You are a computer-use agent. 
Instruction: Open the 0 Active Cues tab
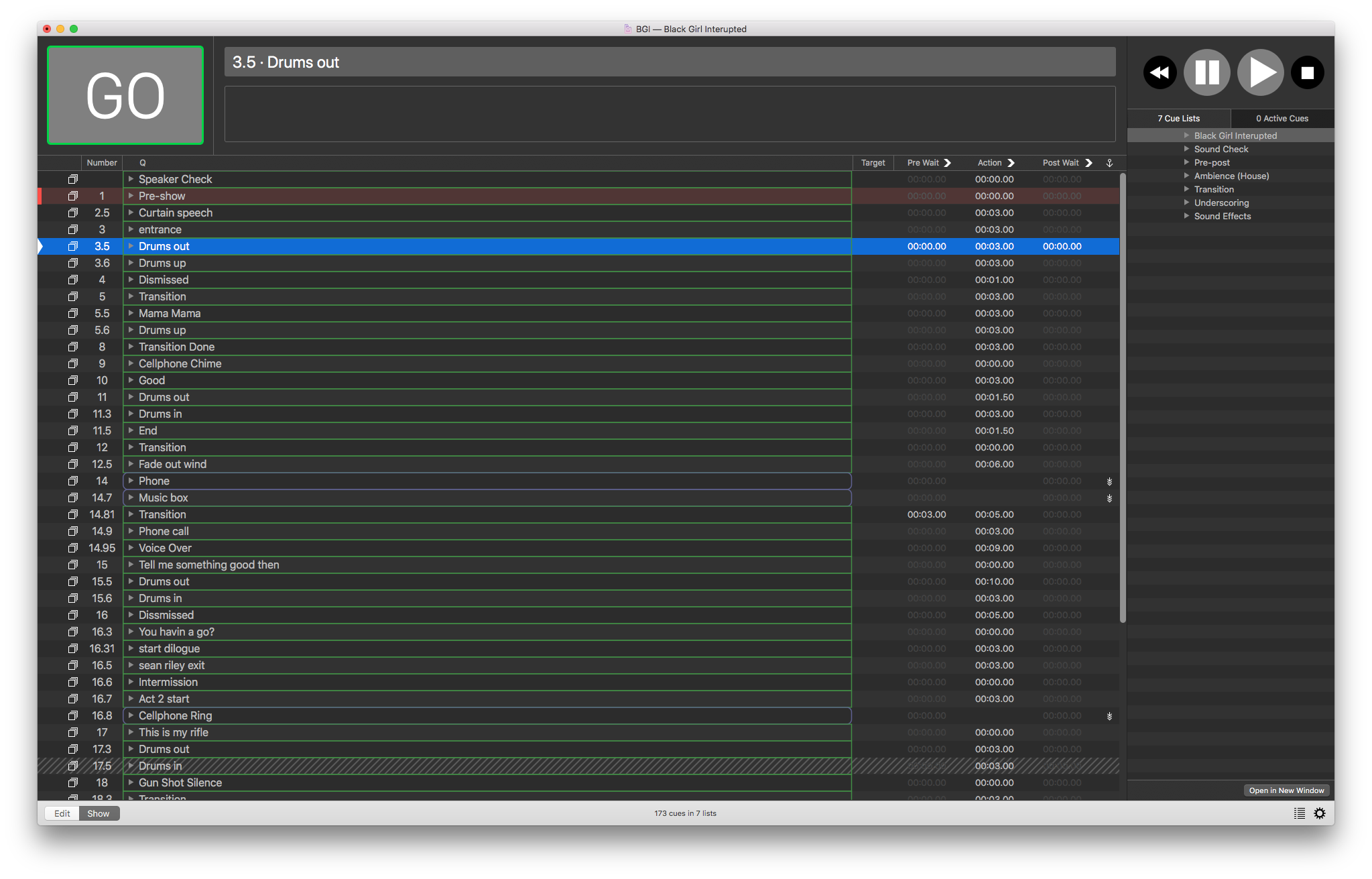1282,118
